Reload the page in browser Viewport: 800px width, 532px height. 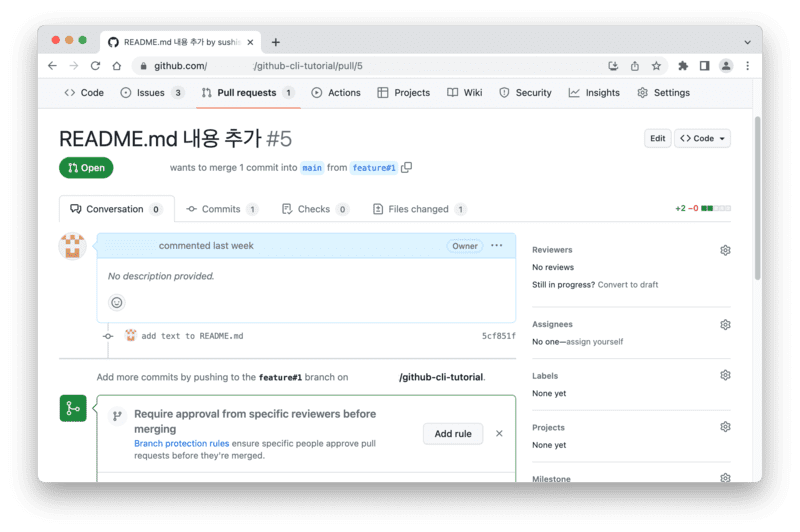click(x=95, y=66)
